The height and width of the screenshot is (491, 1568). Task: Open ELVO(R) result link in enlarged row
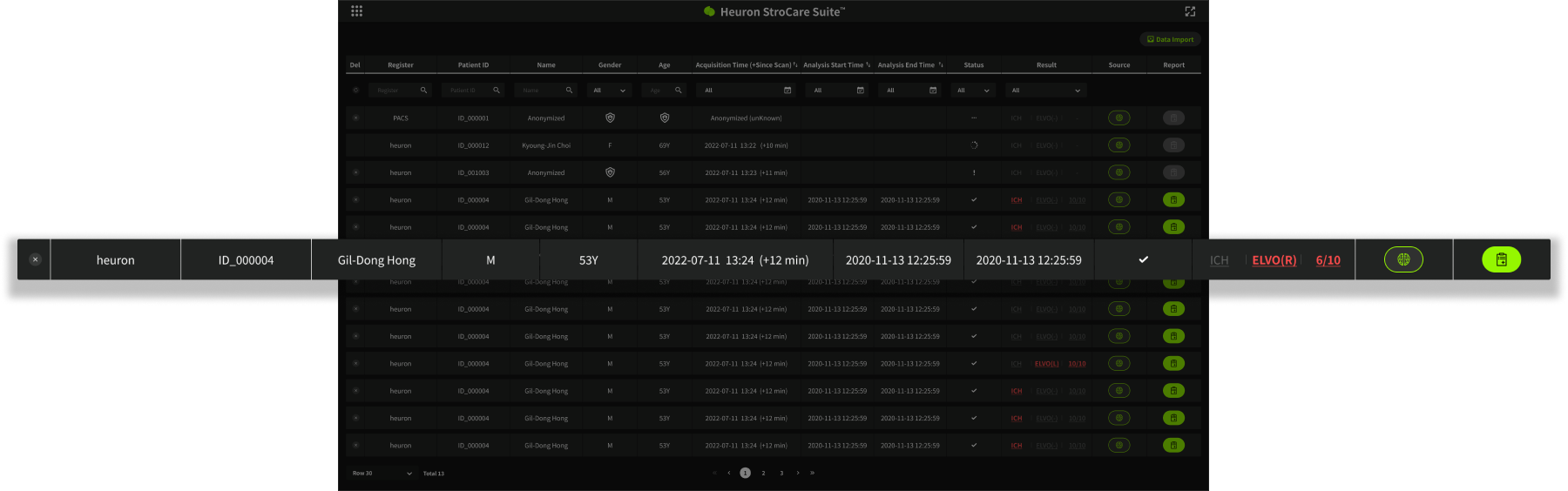click(x=1274, y=260)
